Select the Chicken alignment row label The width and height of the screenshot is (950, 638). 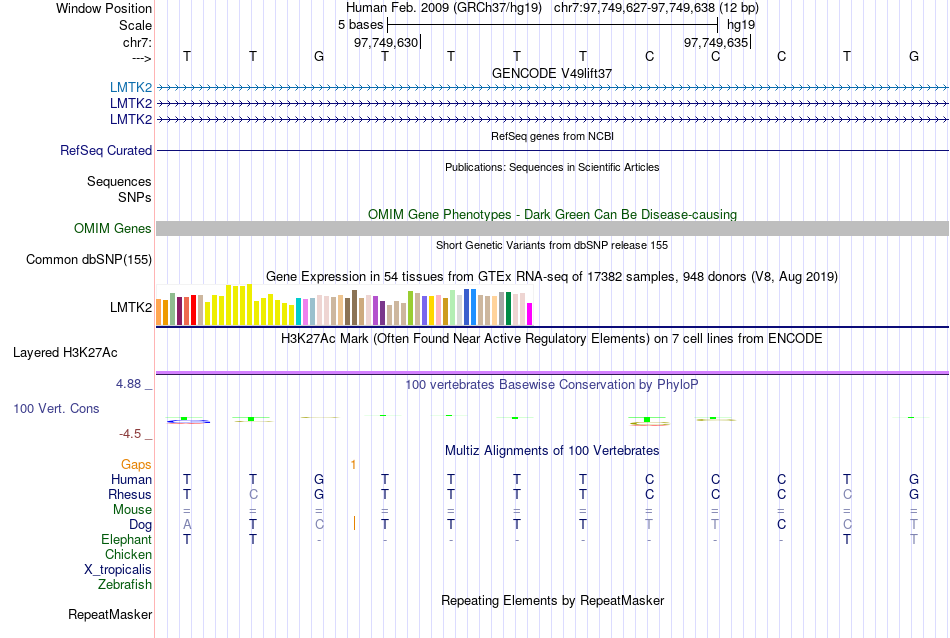[128, 554]
